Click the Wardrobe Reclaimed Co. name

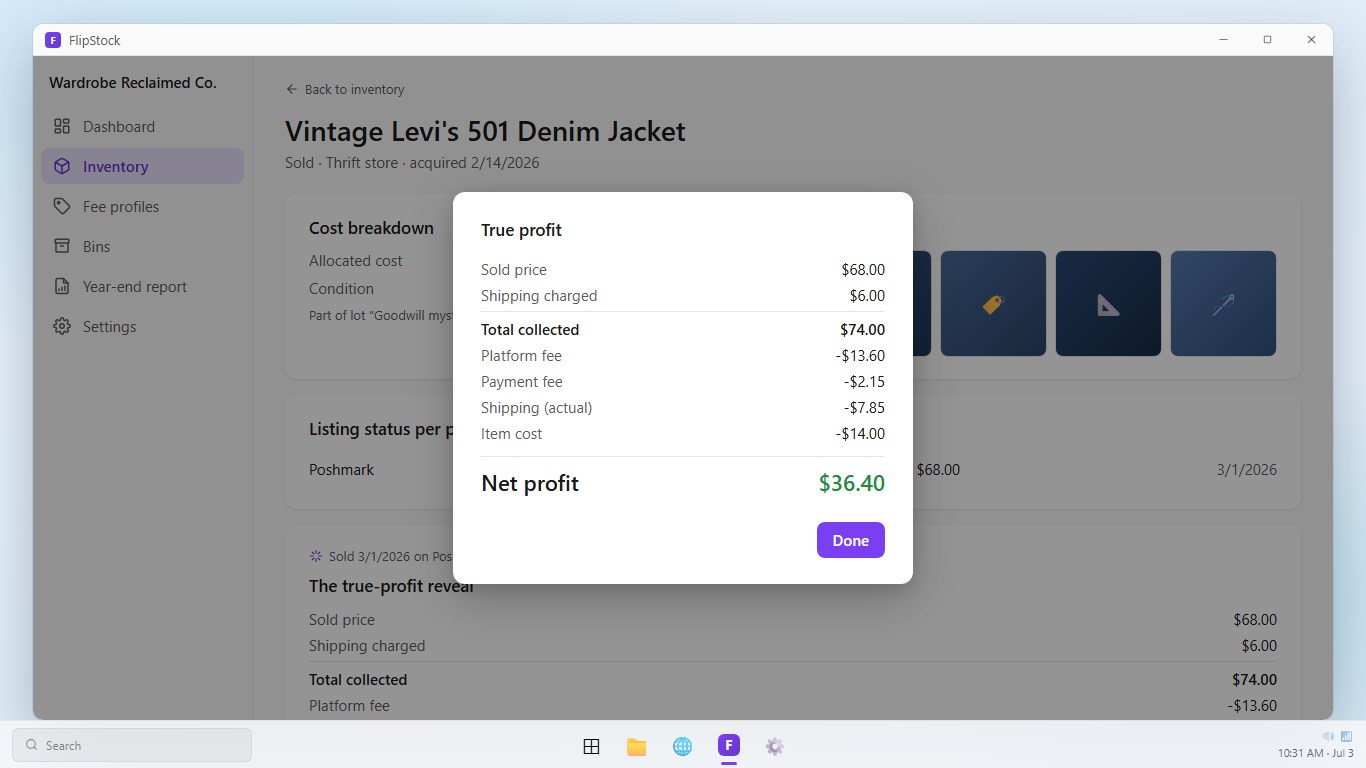133,83
